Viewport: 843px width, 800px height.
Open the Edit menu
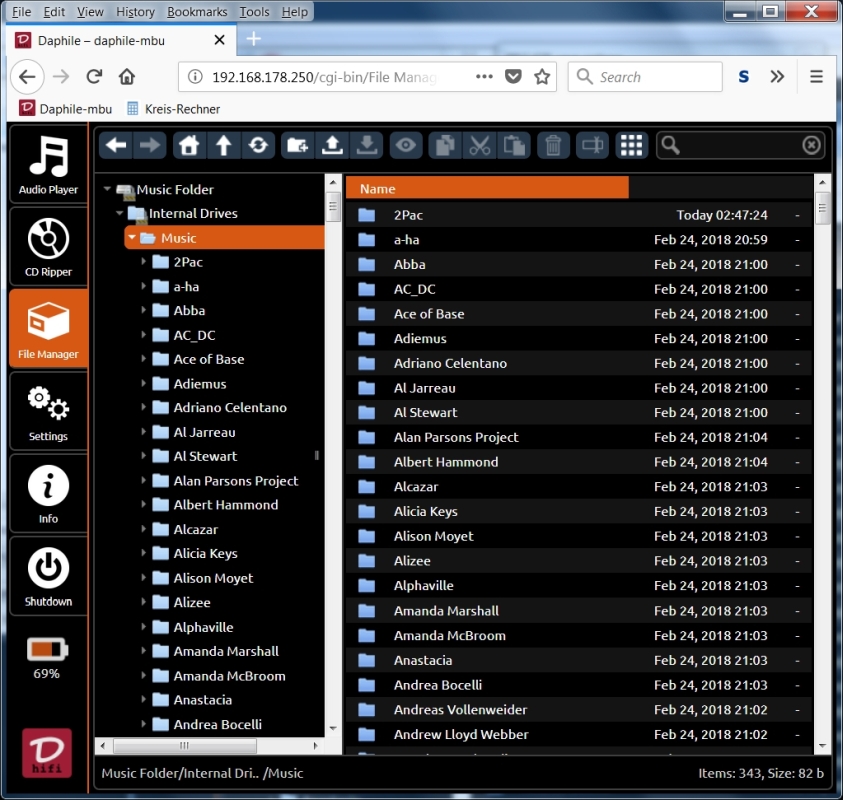(x=54, y=12)
